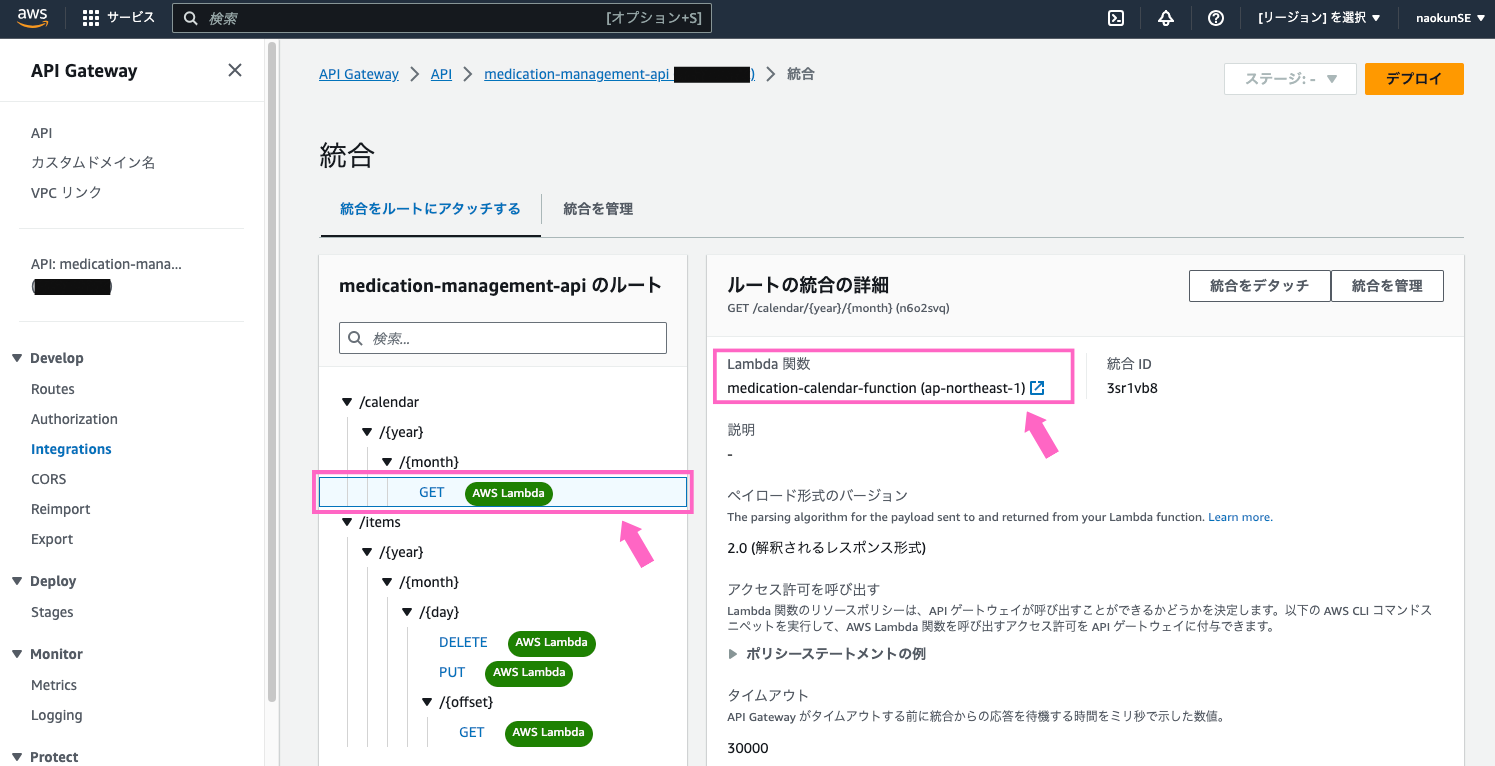Open Reimport in side navigation
Viewport: 1495px width, 766px height.
point(61,509)
